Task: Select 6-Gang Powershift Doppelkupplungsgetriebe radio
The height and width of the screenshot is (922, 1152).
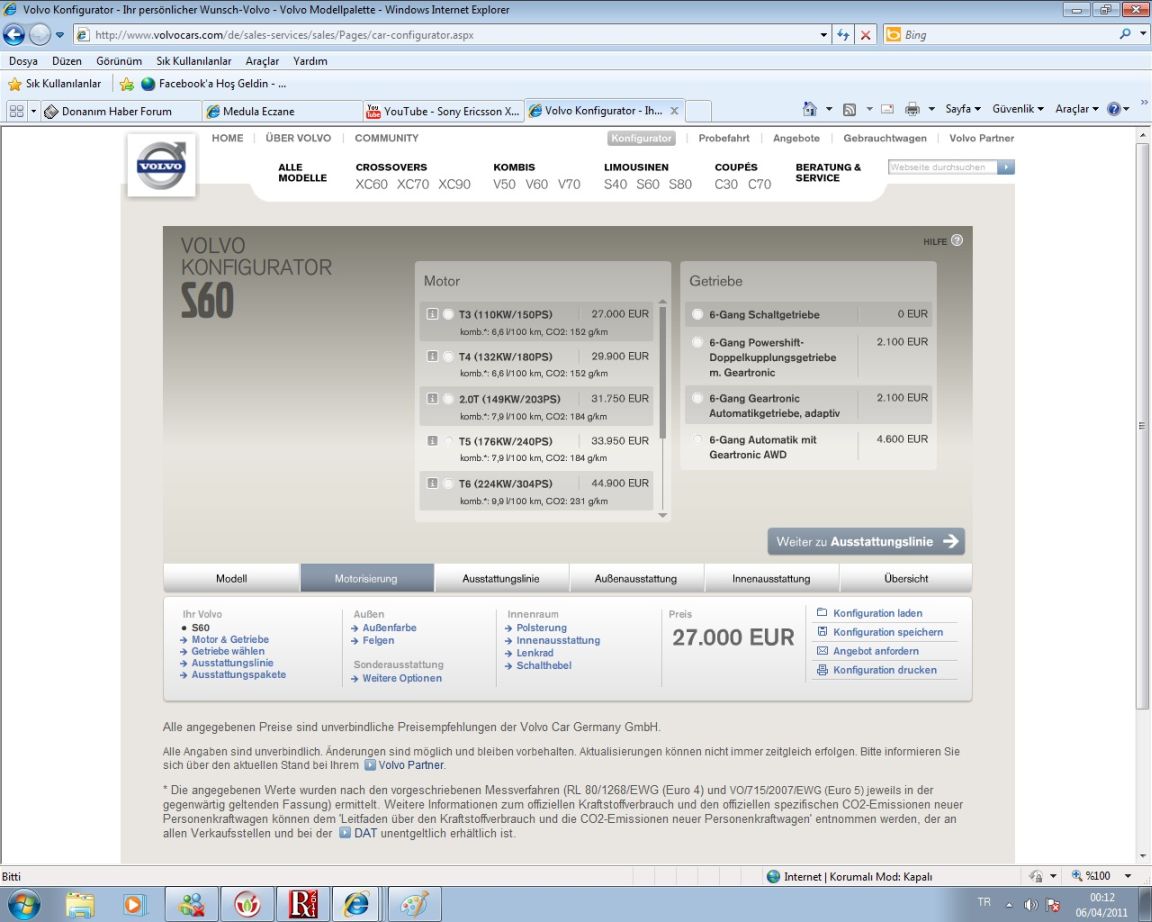Action: 697,342
